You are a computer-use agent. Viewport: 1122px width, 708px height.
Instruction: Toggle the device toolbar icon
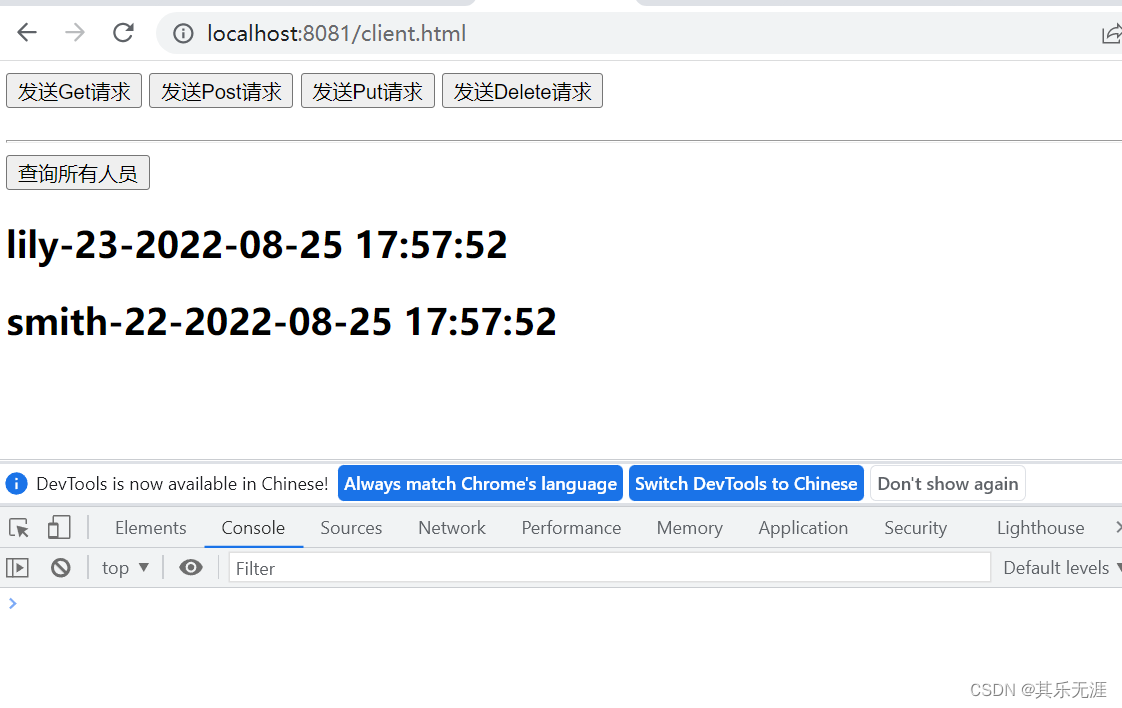pos(59,528)
